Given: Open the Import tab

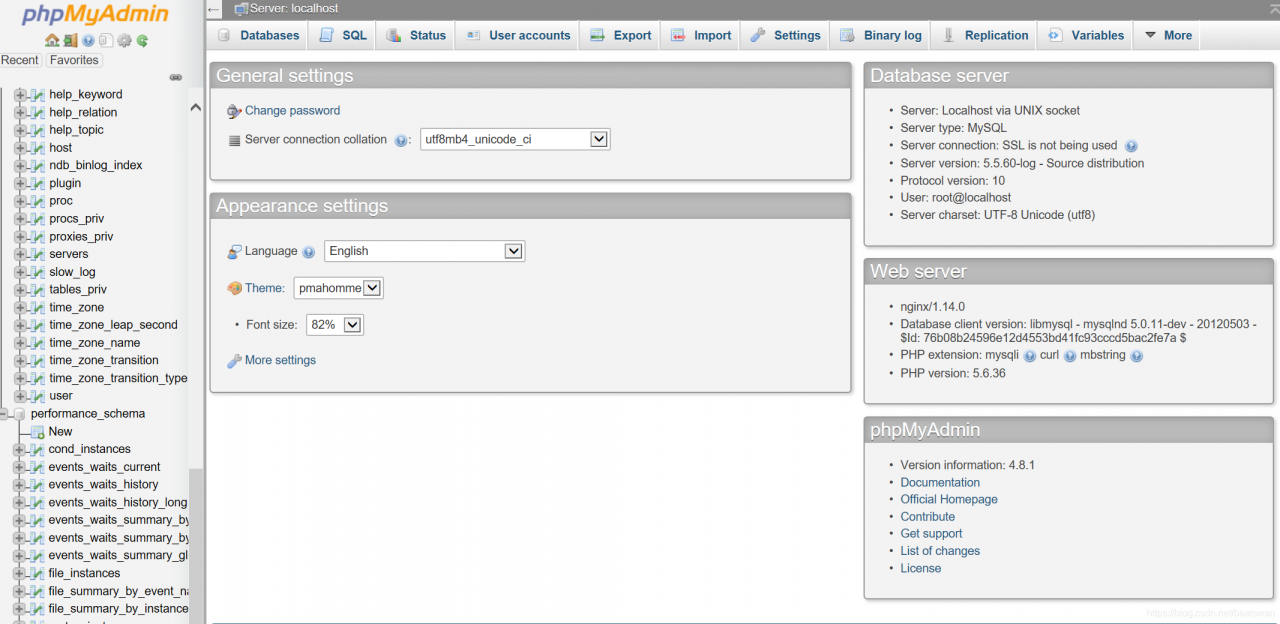Looking at the screenshot, I should [x=701, y=35].
